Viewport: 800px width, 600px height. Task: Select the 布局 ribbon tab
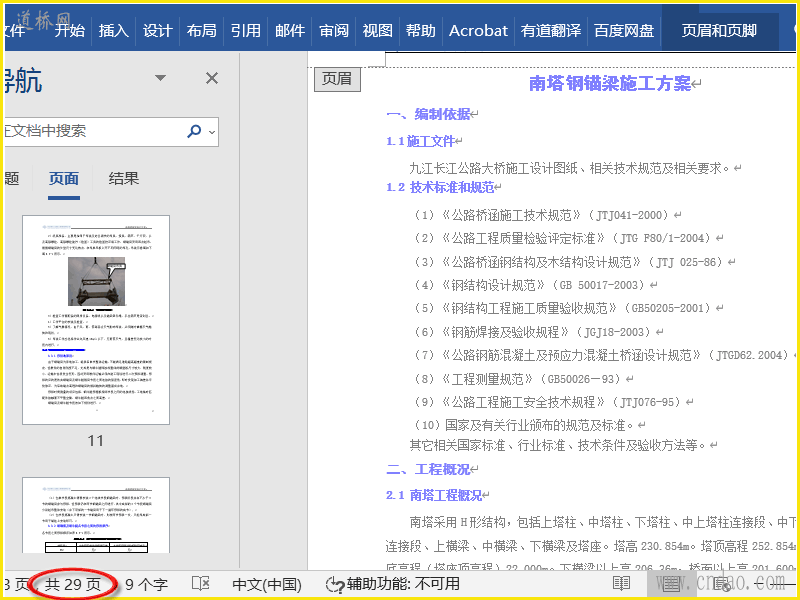[202, 31]
